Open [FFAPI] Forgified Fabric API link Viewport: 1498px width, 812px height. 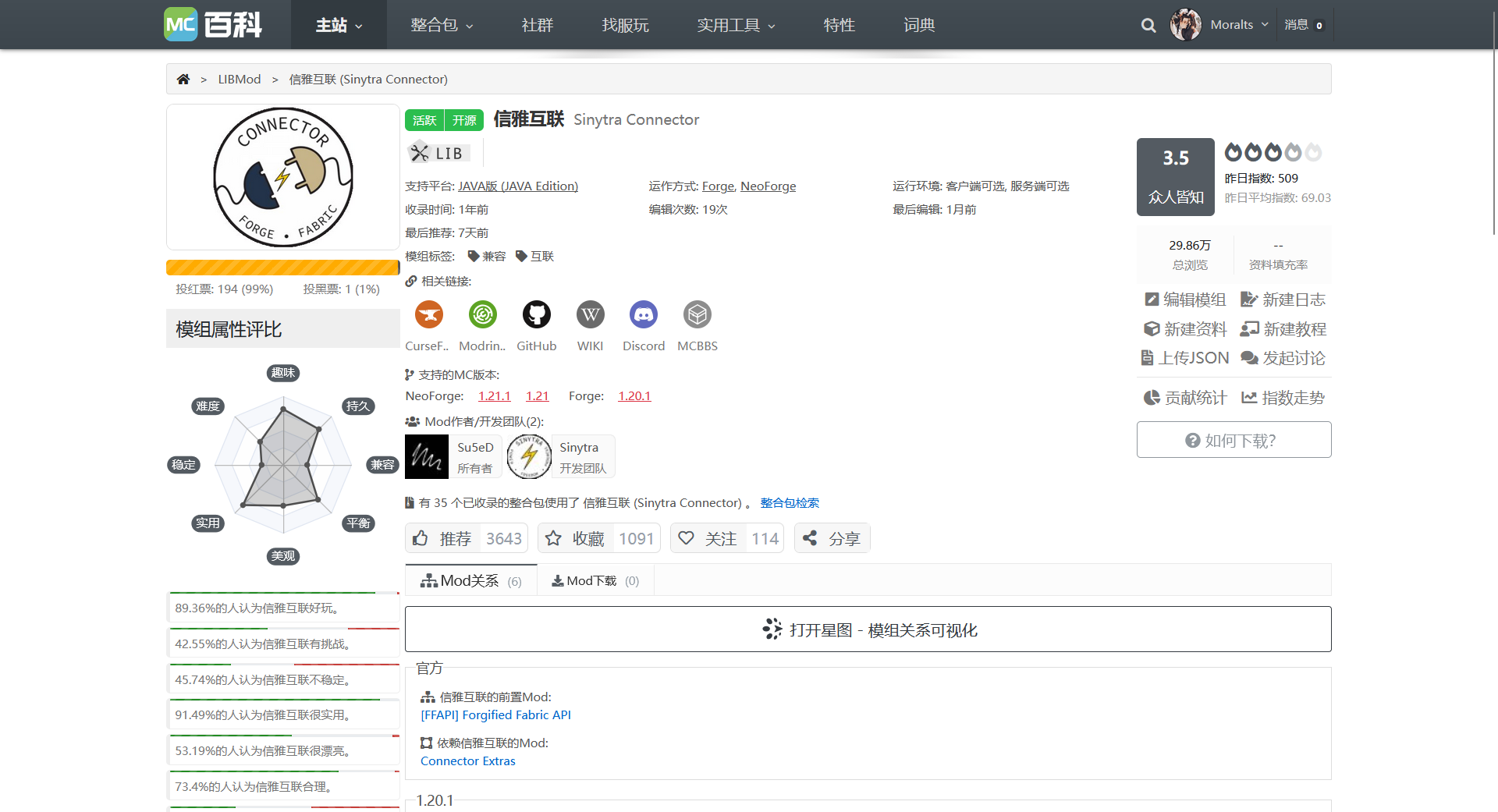495,714
